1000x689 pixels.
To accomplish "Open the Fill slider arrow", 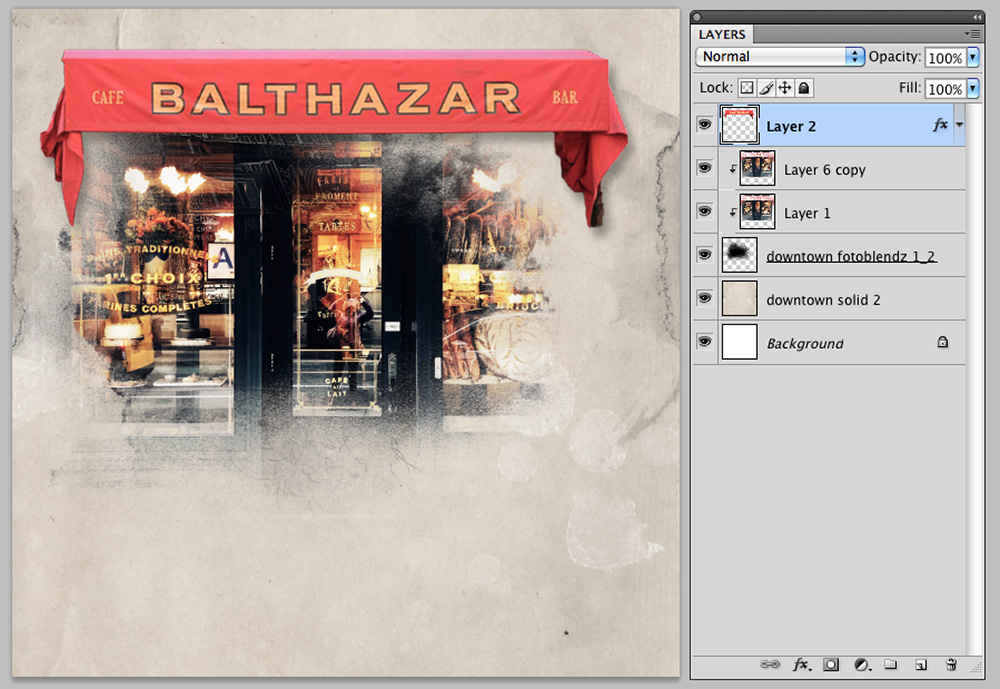I will tap(973, 88).
